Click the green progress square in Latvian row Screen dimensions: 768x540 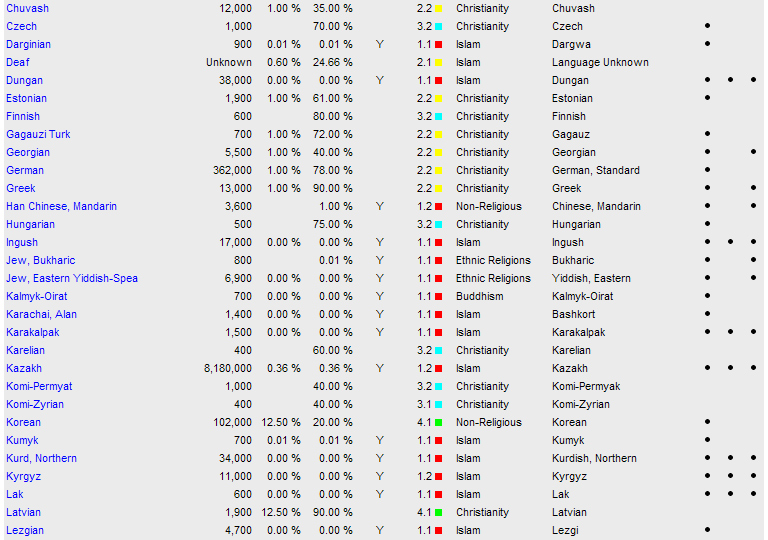(x=438, y=513)
